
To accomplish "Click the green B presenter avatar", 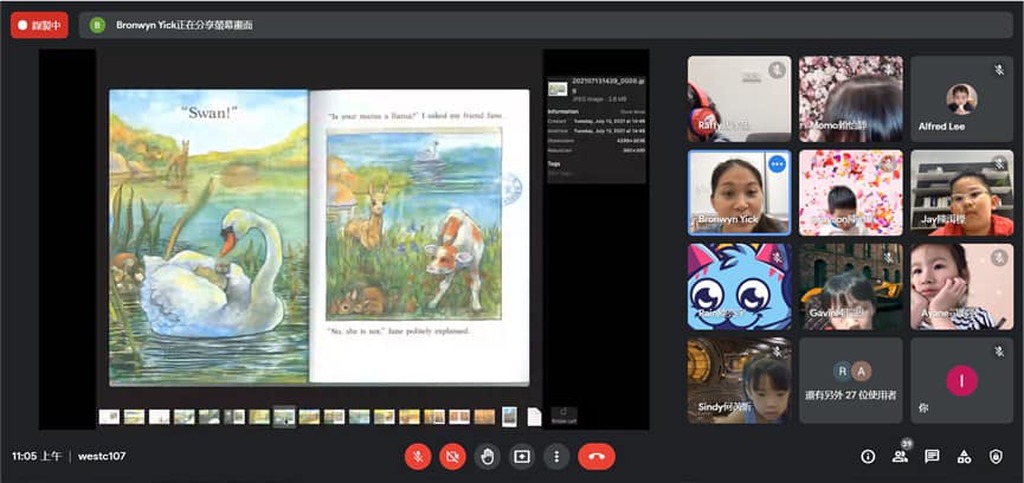I will [97, 25].
